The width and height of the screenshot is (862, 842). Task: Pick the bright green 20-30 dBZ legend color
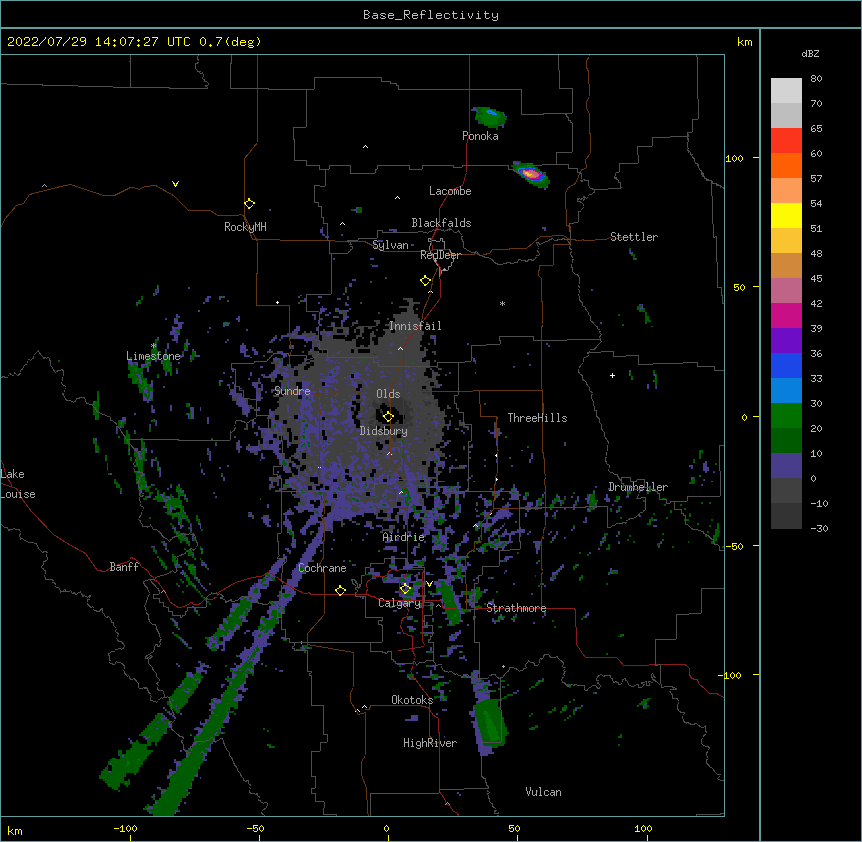pos(786,416)
